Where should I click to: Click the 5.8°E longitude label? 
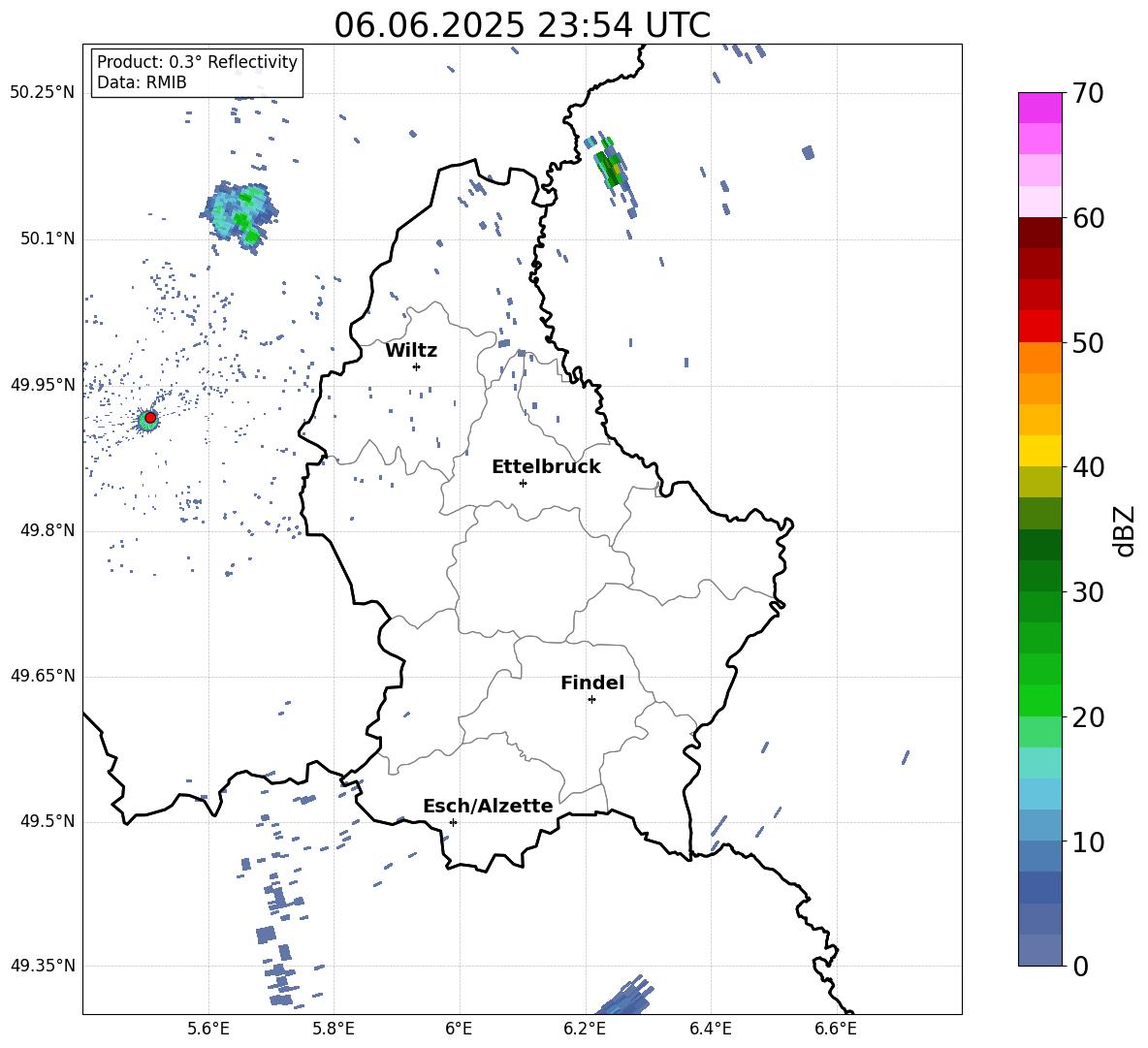coord(334,1029)
